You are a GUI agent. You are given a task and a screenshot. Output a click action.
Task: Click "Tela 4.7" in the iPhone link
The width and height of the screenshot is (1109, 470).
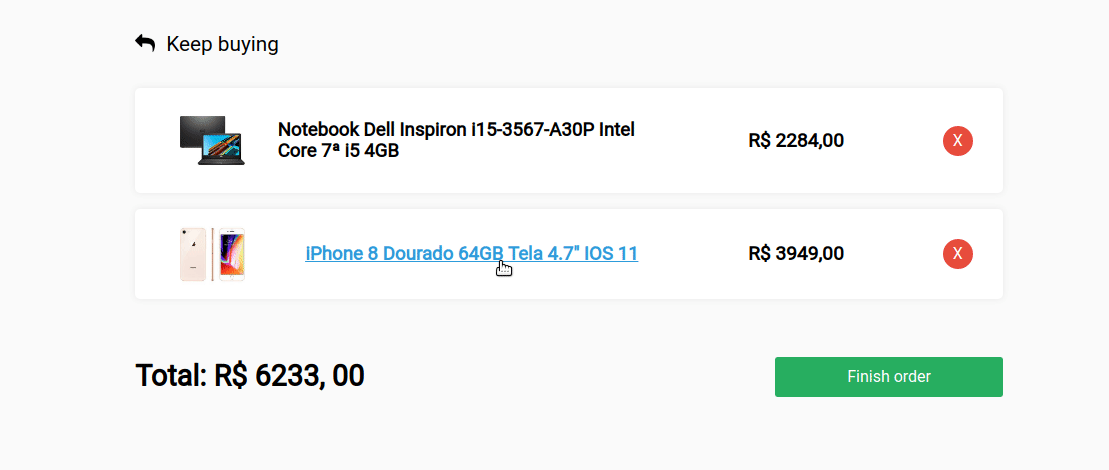click(544, 254)
